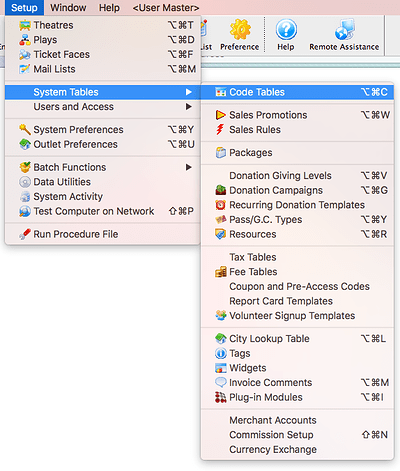This screenshot has height=471, width=400.
Task: Open the Tags info icon item
Action: click(220, 353)
